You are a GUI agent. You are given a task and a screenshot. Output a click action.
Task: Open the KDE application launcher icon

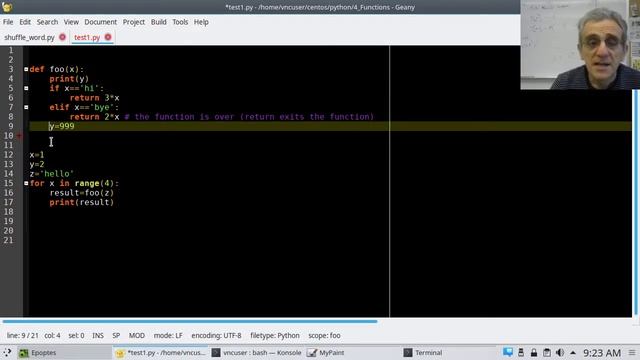click(x=7, y=353)
